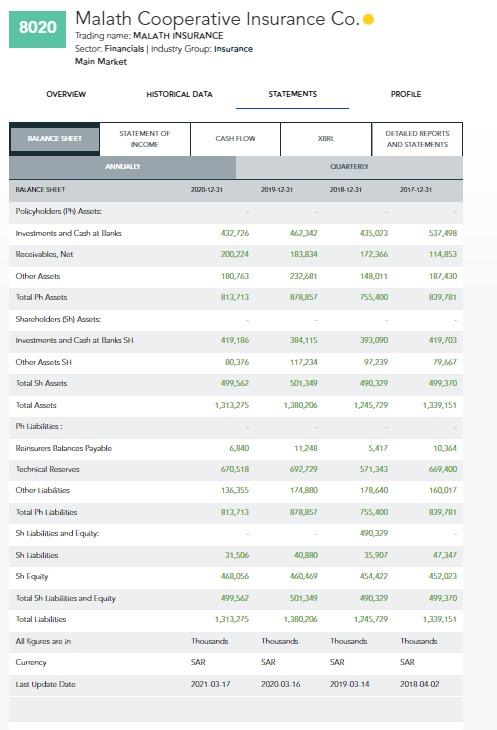Click the Investments and Cash at Banks row label
Image resolution: width=497 pixels, height=730 pixels.
(x=68, y=233)
